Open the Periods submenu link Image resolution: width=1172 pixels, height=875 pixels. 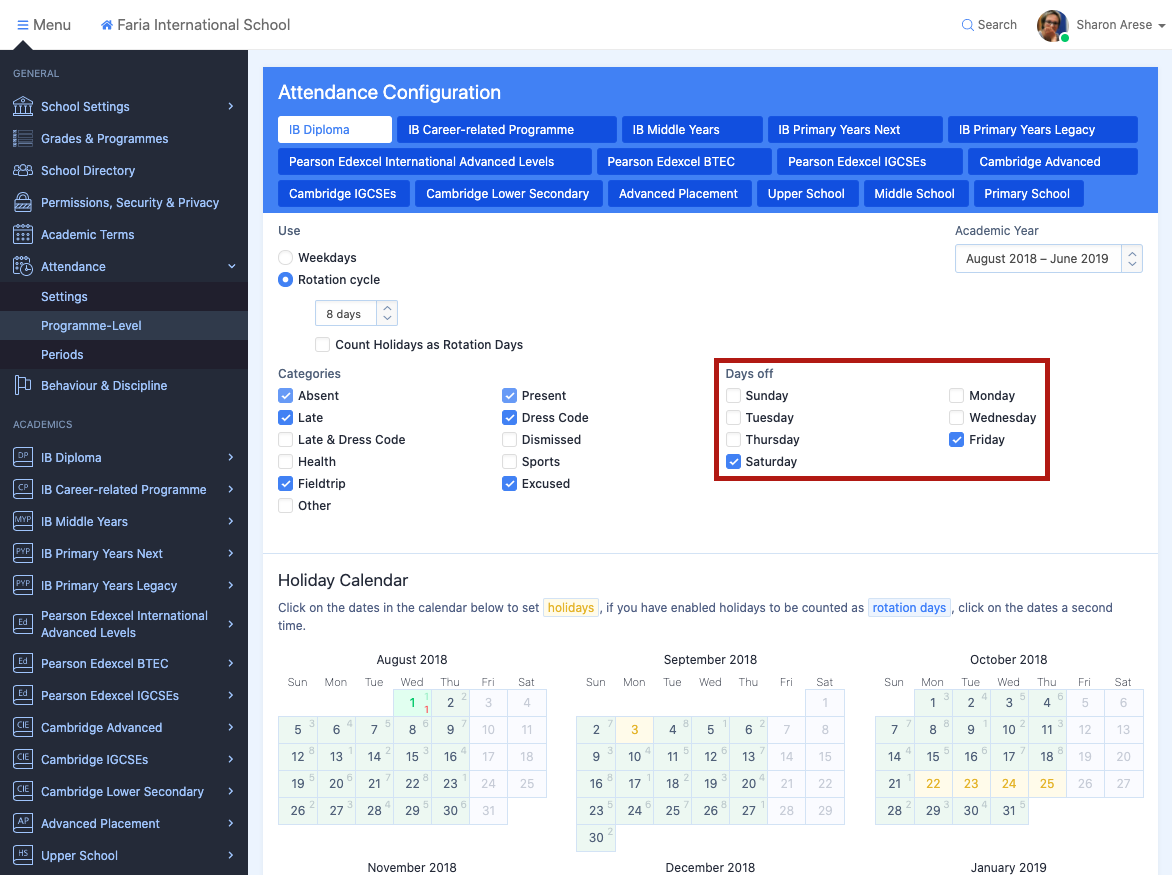62,355
